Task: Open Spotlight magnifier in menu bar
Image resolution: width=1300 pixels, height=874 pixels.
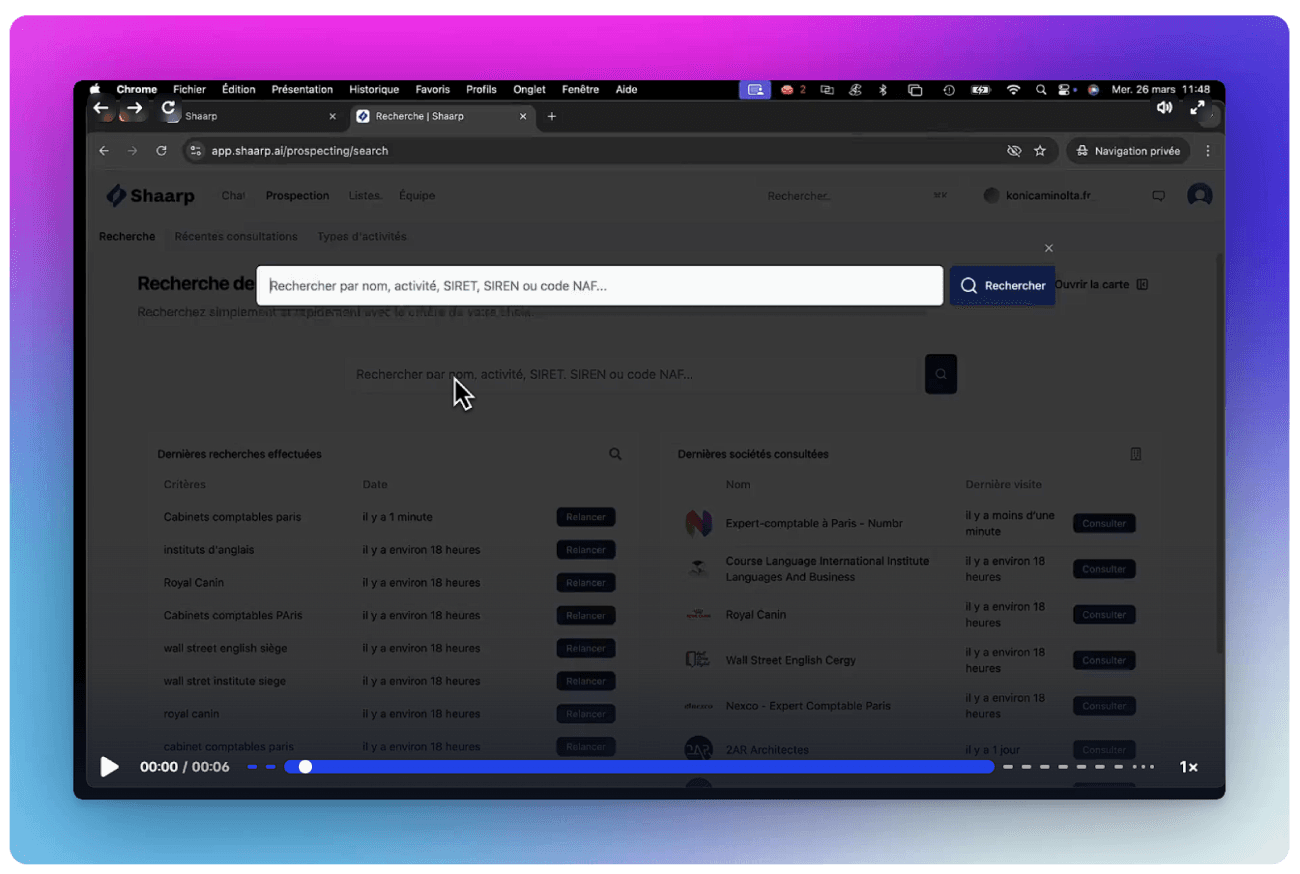Action: pos(1041,89)
